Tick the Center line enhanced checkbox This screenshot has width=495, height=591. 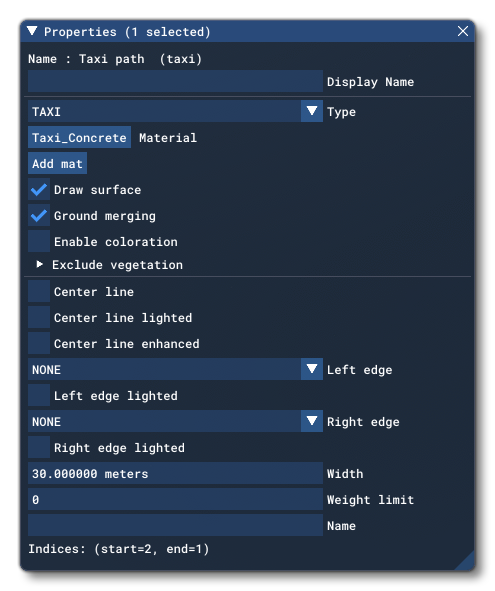[39, 343]
